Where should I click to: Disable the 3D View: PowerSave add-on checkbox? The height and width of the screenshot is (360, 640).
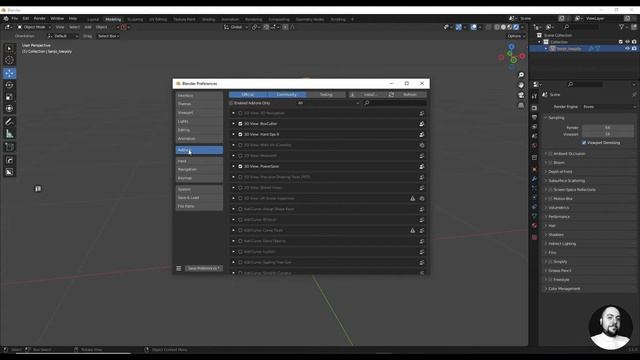(x=240, y=167)
